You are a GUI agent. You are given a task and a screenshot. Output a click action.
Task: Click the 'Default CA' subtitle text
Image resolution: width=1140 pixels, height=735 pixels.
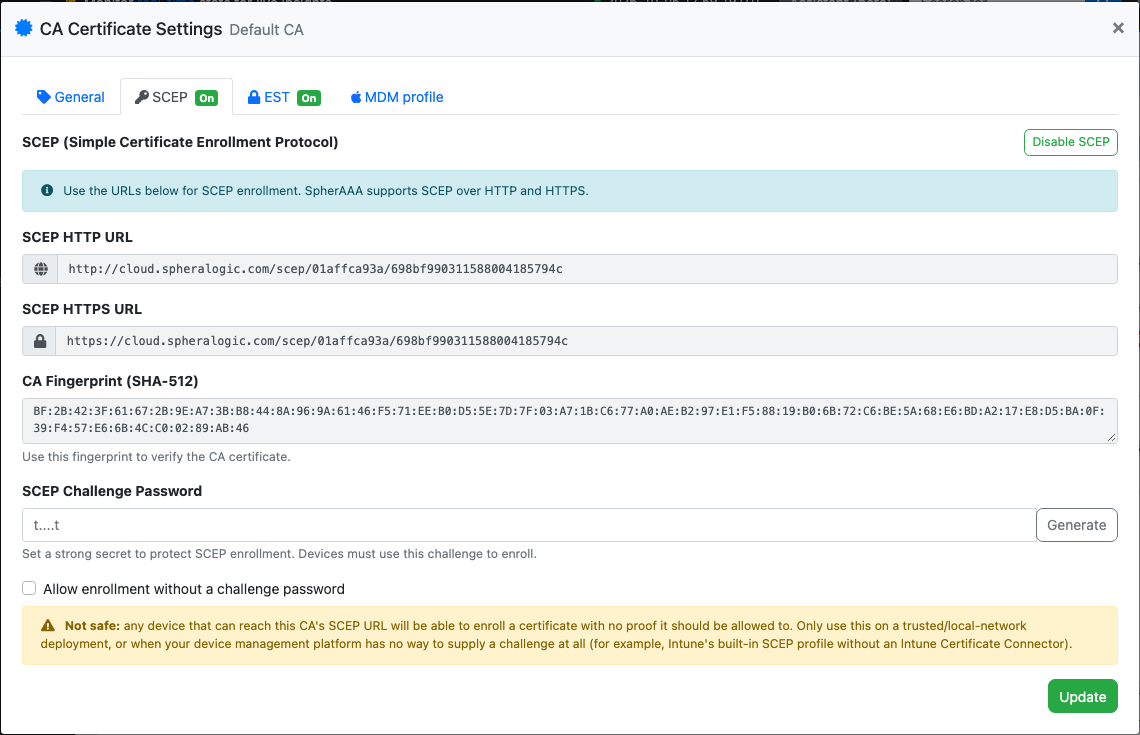266,30
